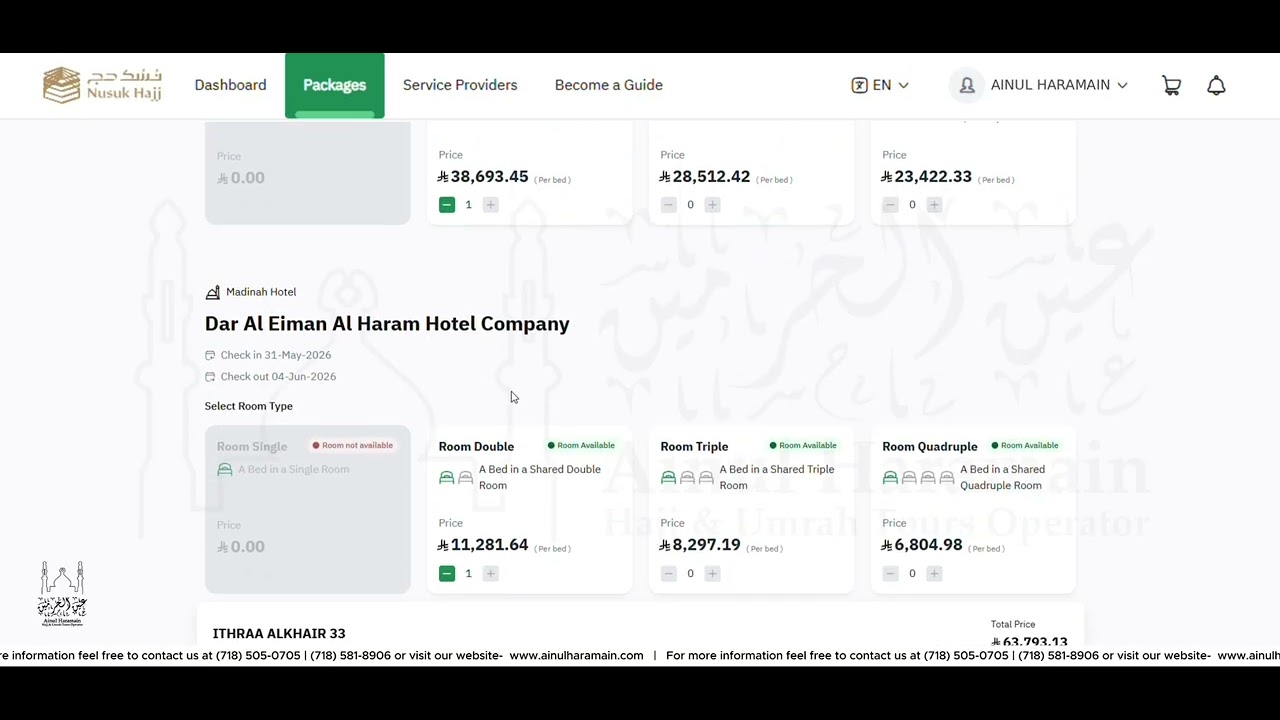Decrease the 28,512.42 room bed count
Image resolution: width=1280 pixels, height=720 pixels.
click(x=669, y=204)
